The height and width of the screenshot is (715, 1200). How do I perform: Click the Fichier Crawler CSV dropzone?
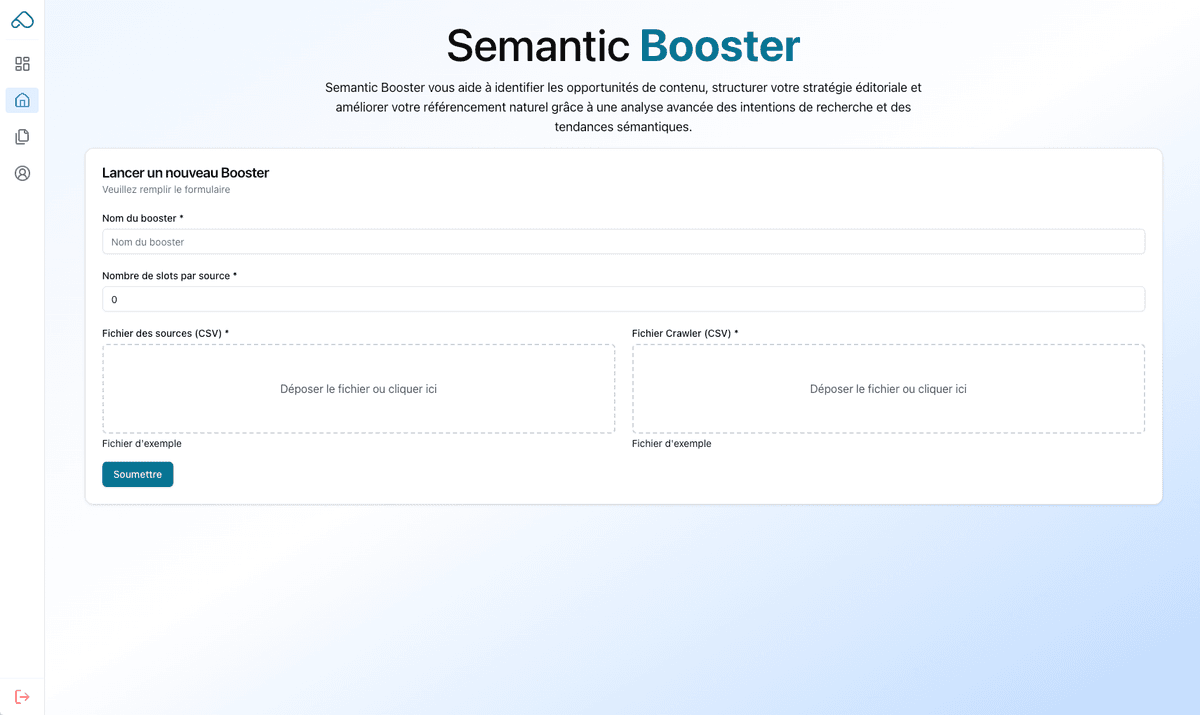point(888,389)
